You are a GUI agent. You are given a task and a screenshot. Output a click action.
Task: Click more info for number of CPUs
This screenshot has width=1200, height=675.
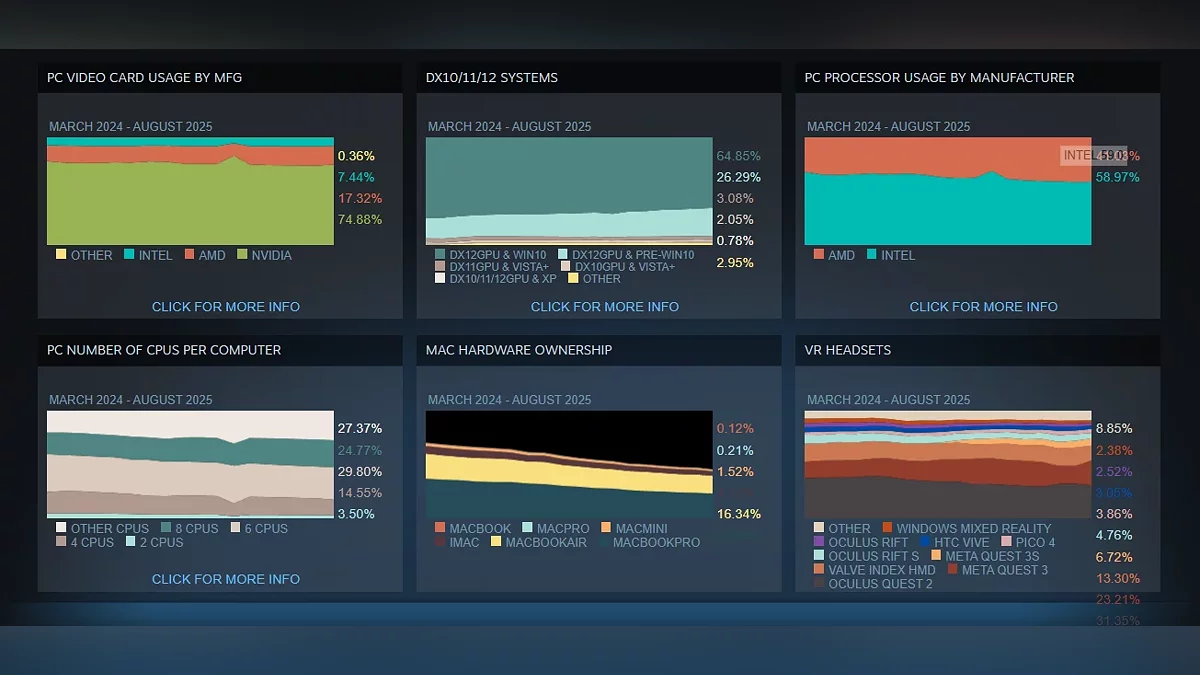[x=225, y=579]
